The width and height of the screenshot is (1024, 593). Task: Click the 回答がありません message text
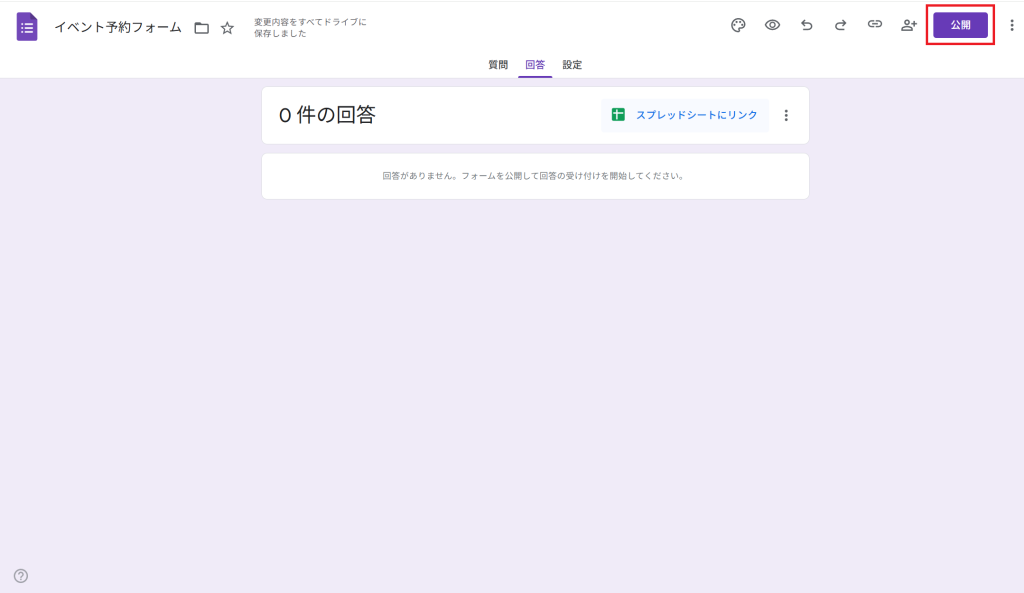click(534, 176)
